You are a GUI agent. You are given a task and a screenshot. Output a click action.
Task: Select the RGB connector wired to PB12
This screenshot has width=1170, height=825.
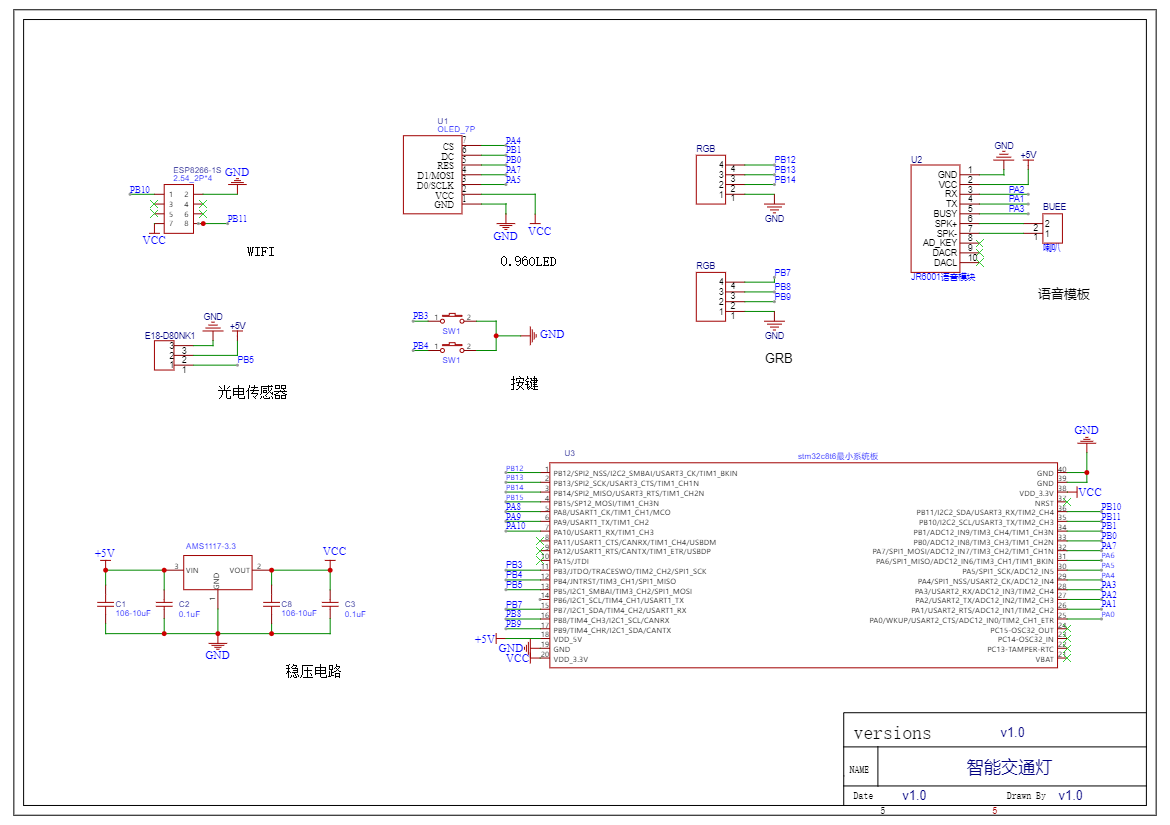[710, 180]
